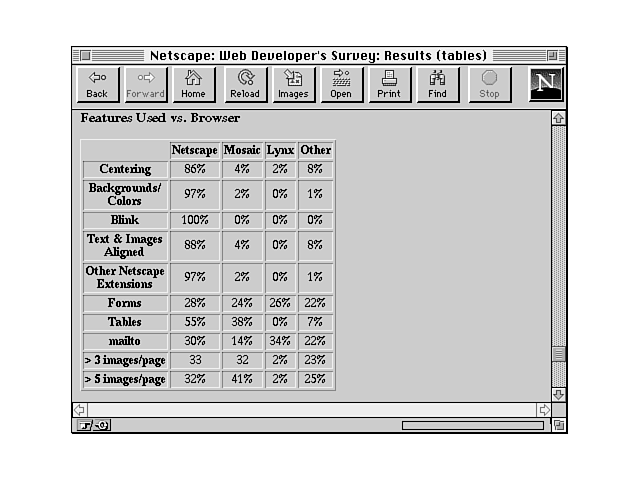
Task: Click the vertical scrollbar thumb
Action: (558, 354)
